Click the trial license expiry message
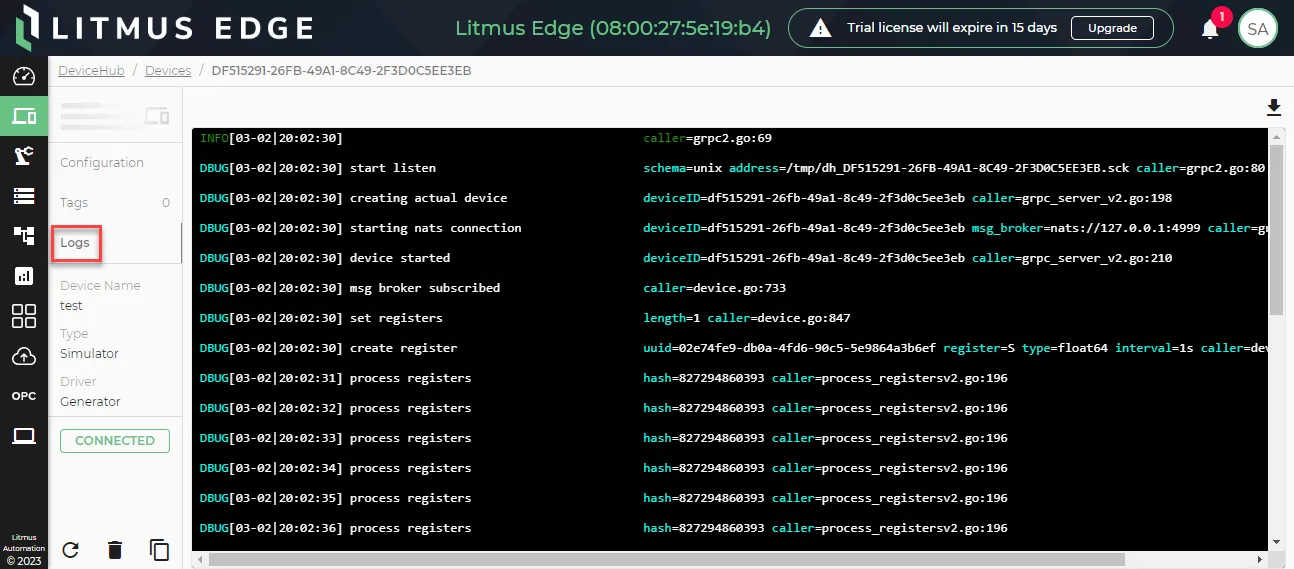1294x569 pixels. (x=952, y=28)
